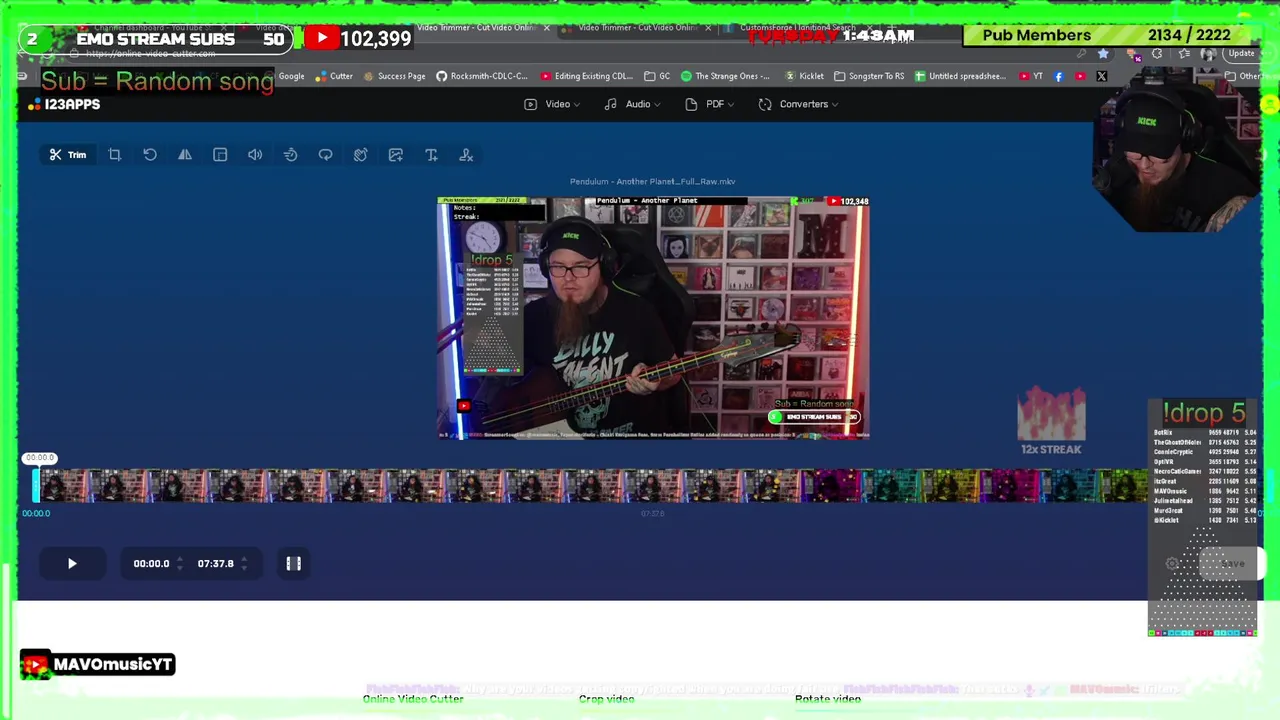Viewport: 1280px width, 720px height.
Task: Open the Success Page bookmark
Action: click(x=394, y=76)
